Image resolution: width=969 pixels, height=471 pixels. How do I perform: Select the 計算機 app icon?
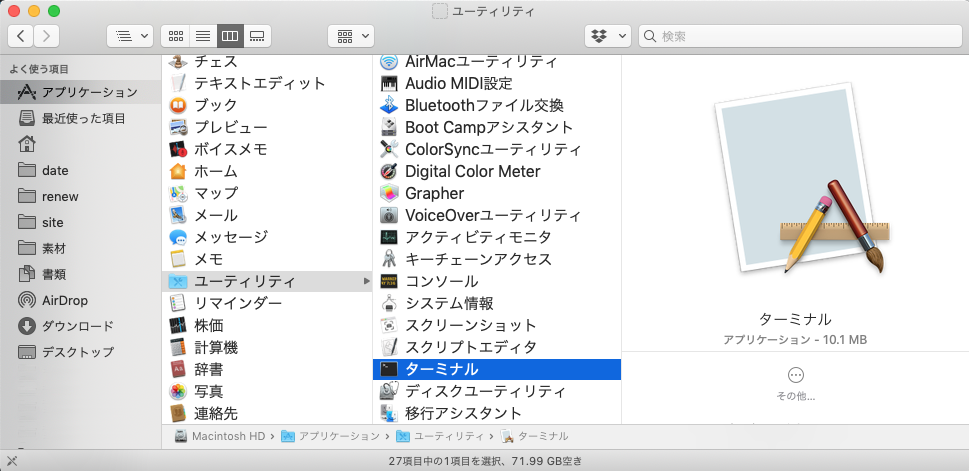[178, 347]
